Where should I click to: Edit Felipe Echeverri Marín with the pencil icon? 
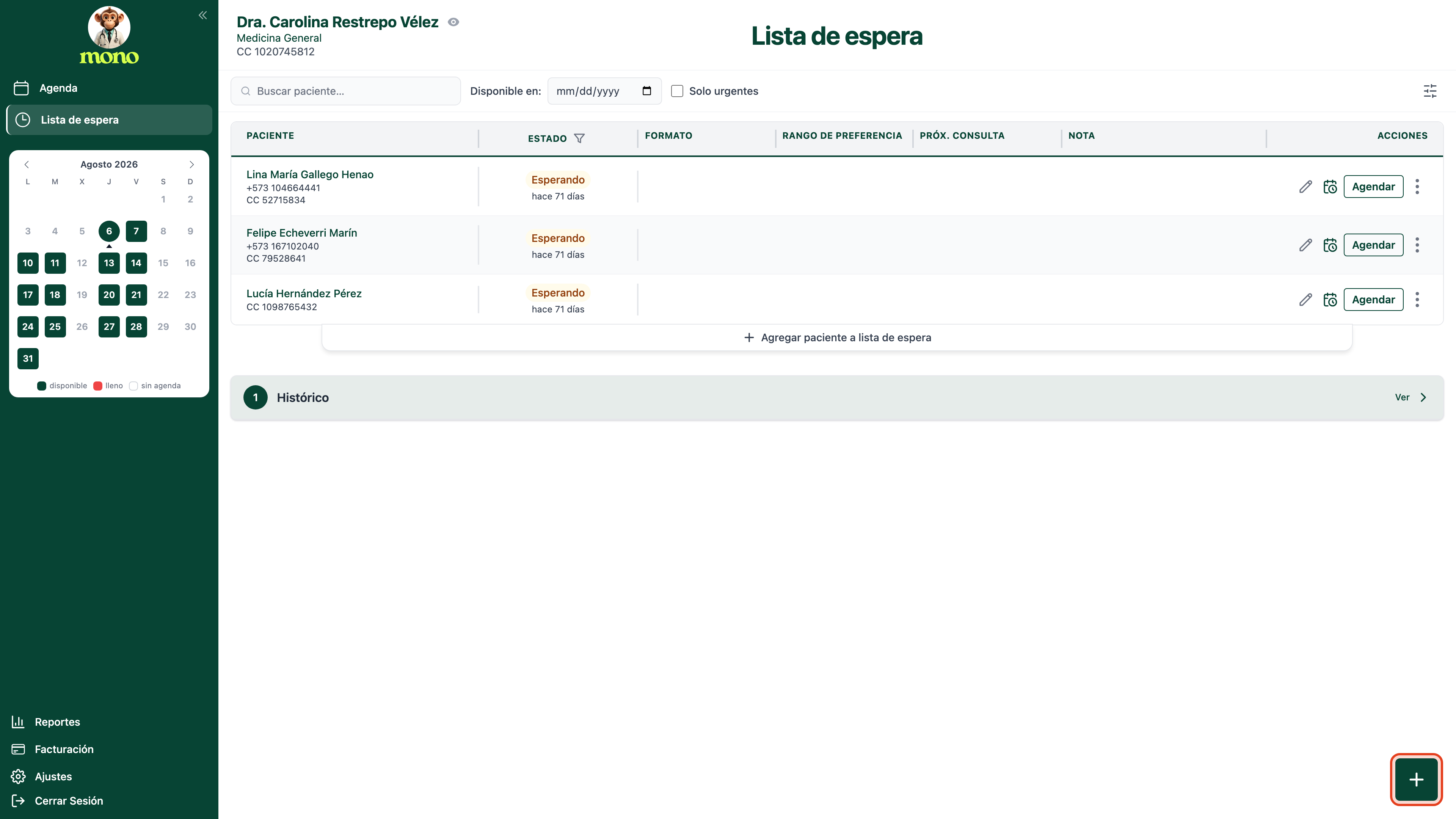point(1305,245)
